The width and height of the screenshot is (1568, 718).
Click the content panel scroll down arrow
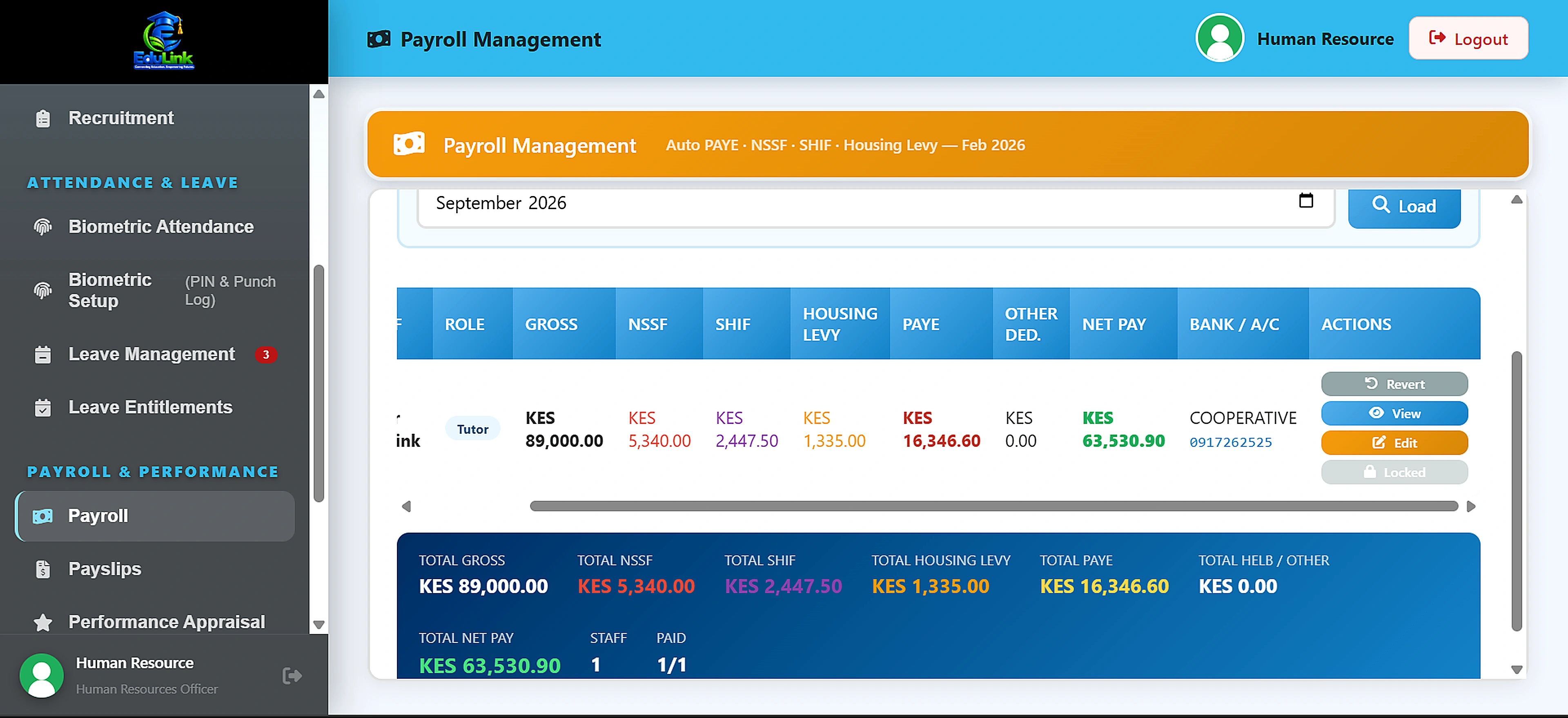pos(1517,669)
